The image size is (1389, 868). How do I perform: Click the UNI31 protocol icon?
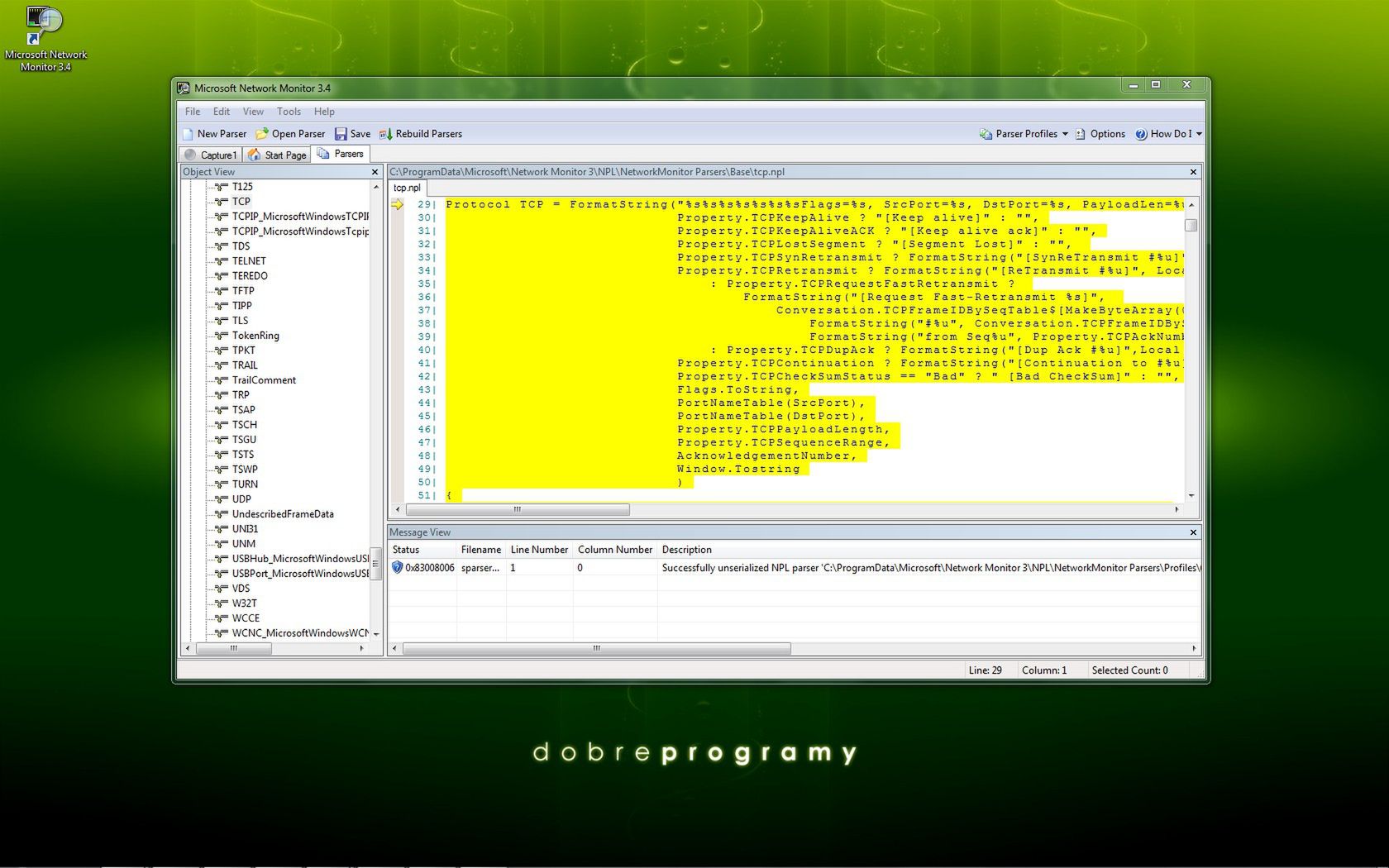(x=222, y=529)
